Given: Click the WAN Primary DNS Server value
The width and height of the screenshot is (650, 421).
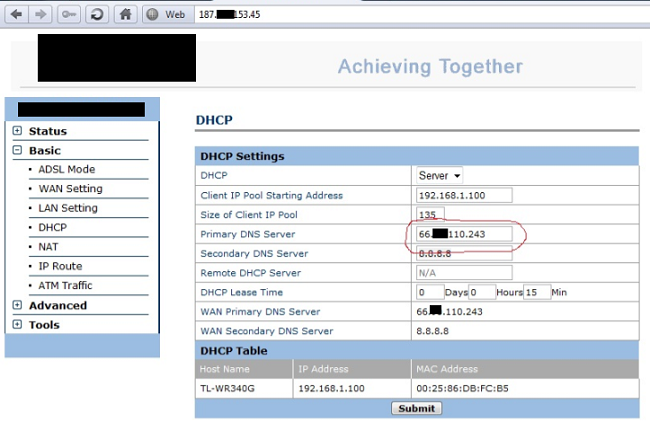Looking at the screenshot, I should pos(449,311).
